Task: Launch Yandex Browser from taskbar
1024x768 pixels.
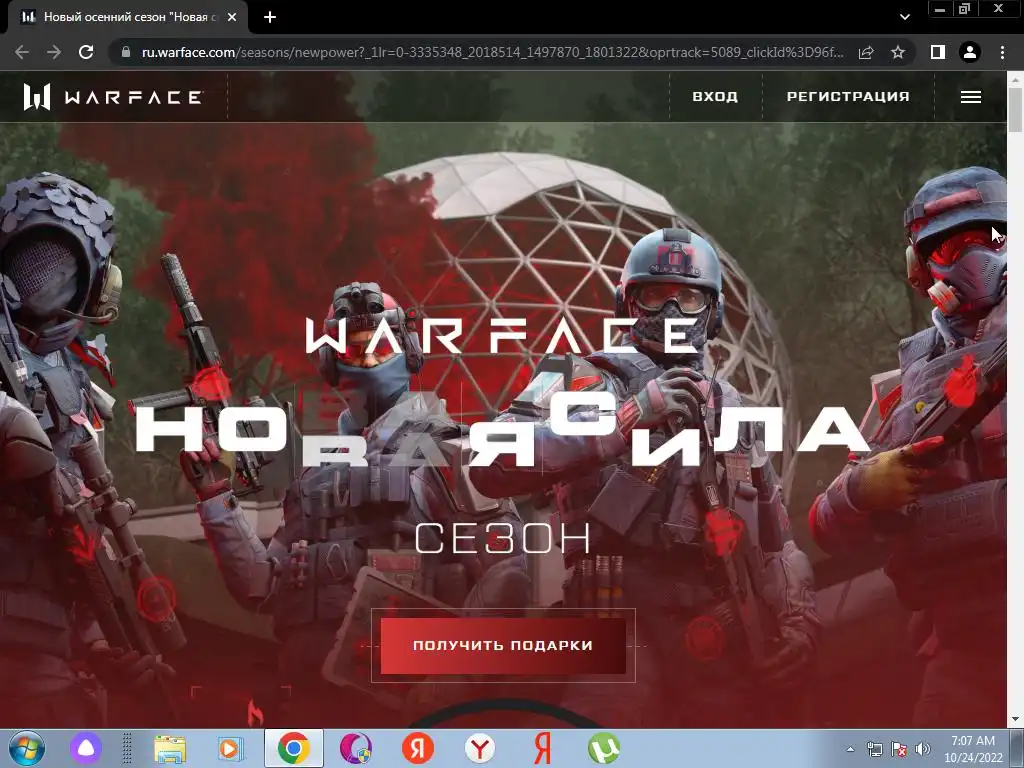Action: (480, 748)
